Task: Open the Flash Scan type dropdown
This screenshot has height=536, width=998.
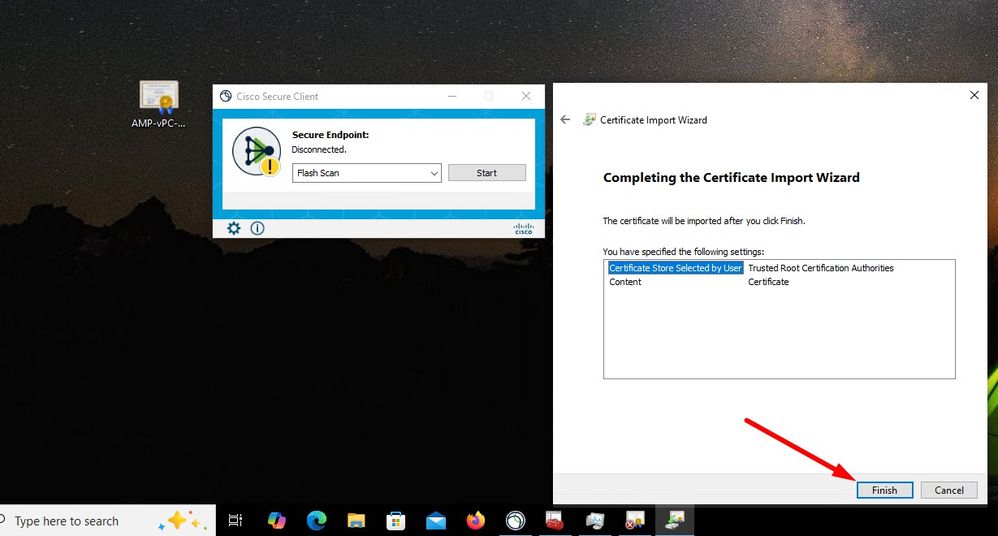Action: point(367,173)
